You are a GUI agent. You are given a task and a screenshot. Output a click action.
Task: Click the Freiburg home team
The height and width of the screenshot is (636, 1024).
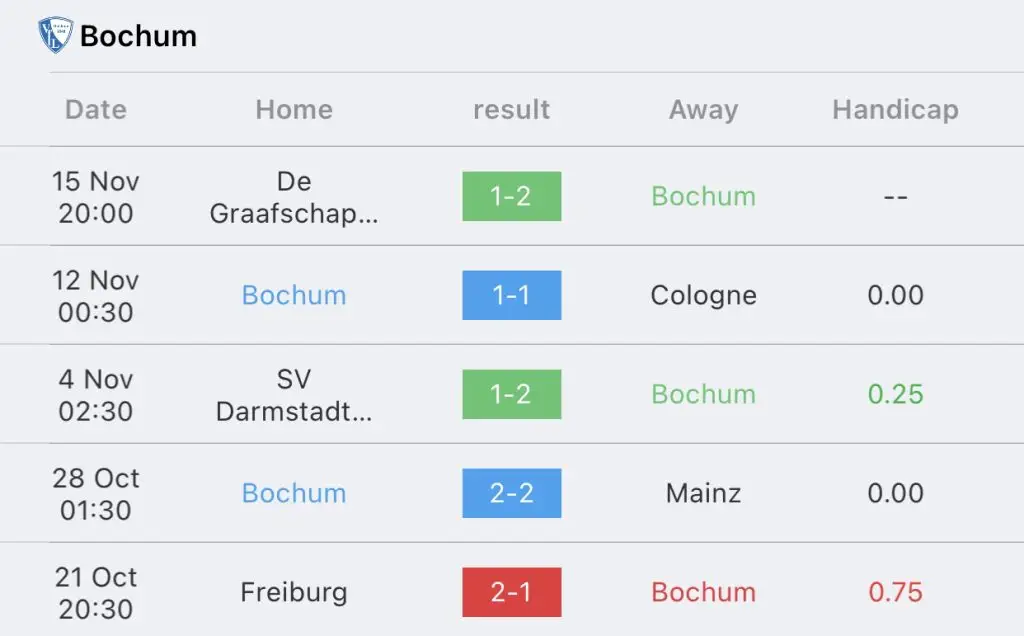click(294, 593)
